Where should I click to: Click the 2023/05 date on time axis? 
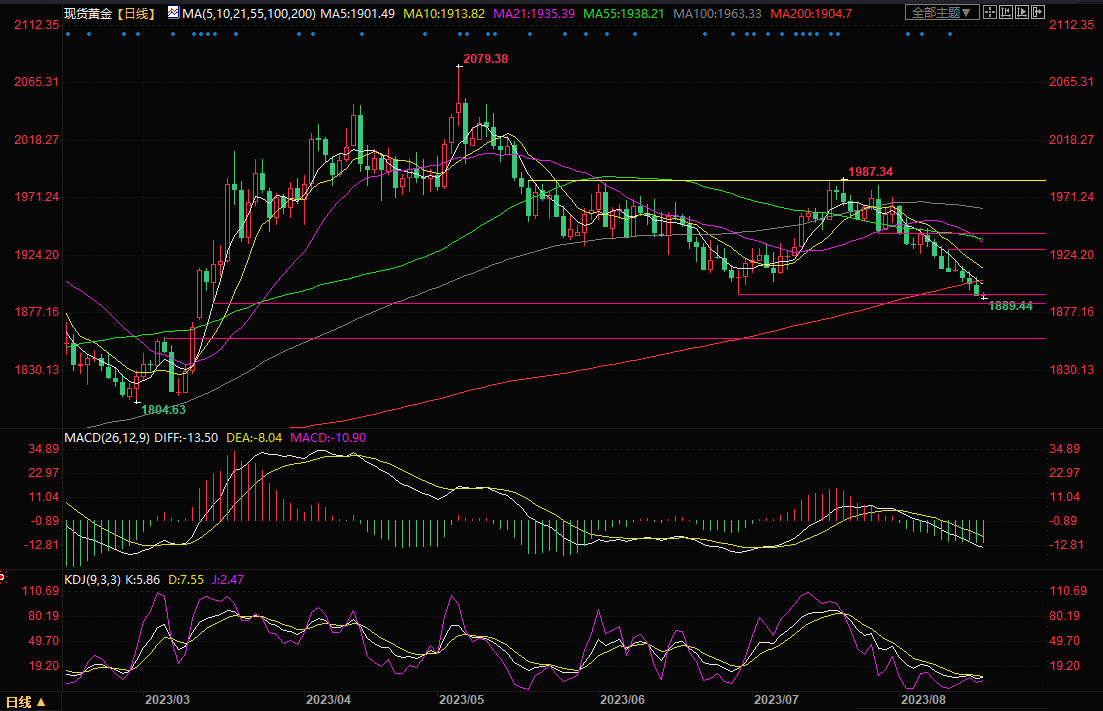pyautogui.click(x=461, y=699)
